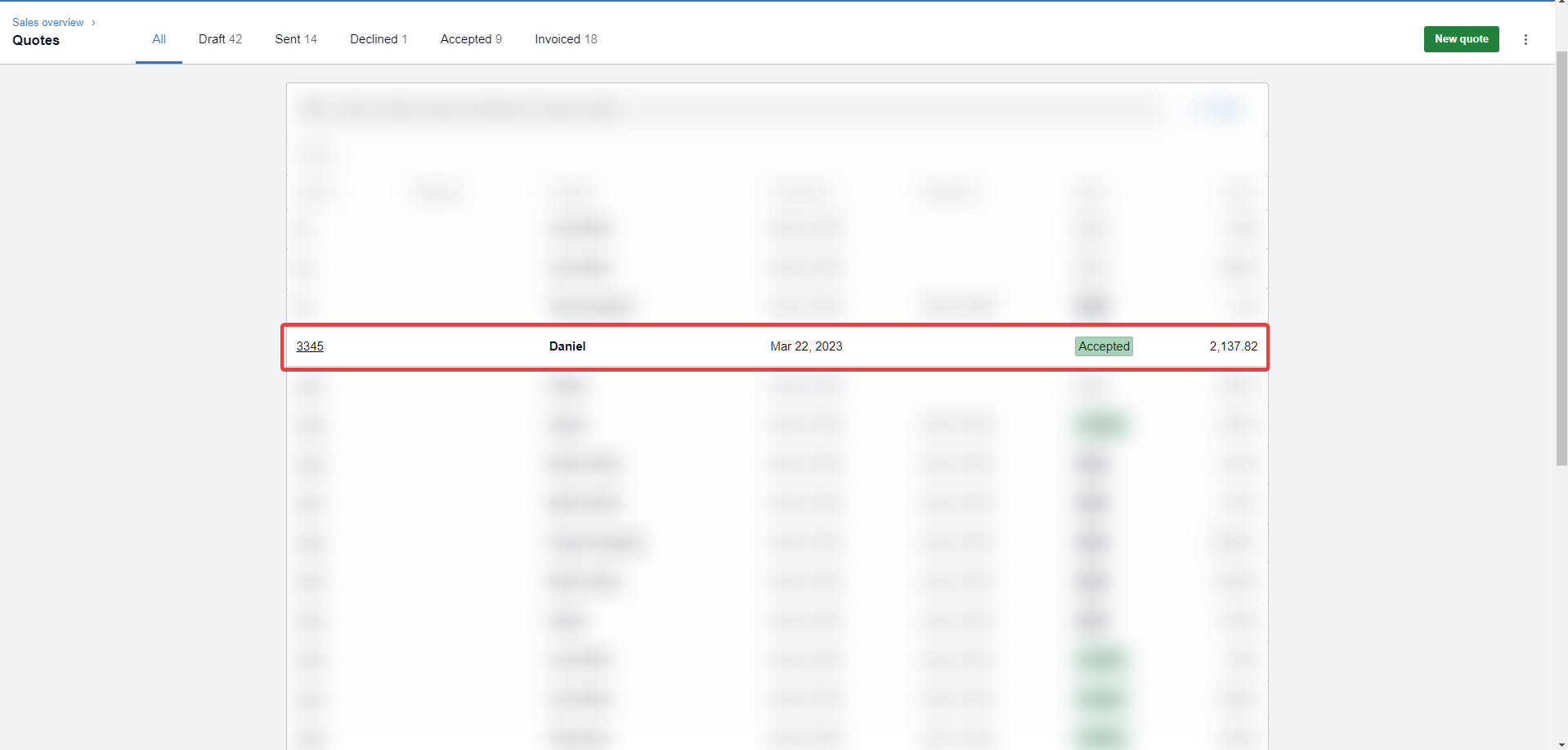Click the New quote button
Screen dimensions: 1568x750
tap(1461, 39)
